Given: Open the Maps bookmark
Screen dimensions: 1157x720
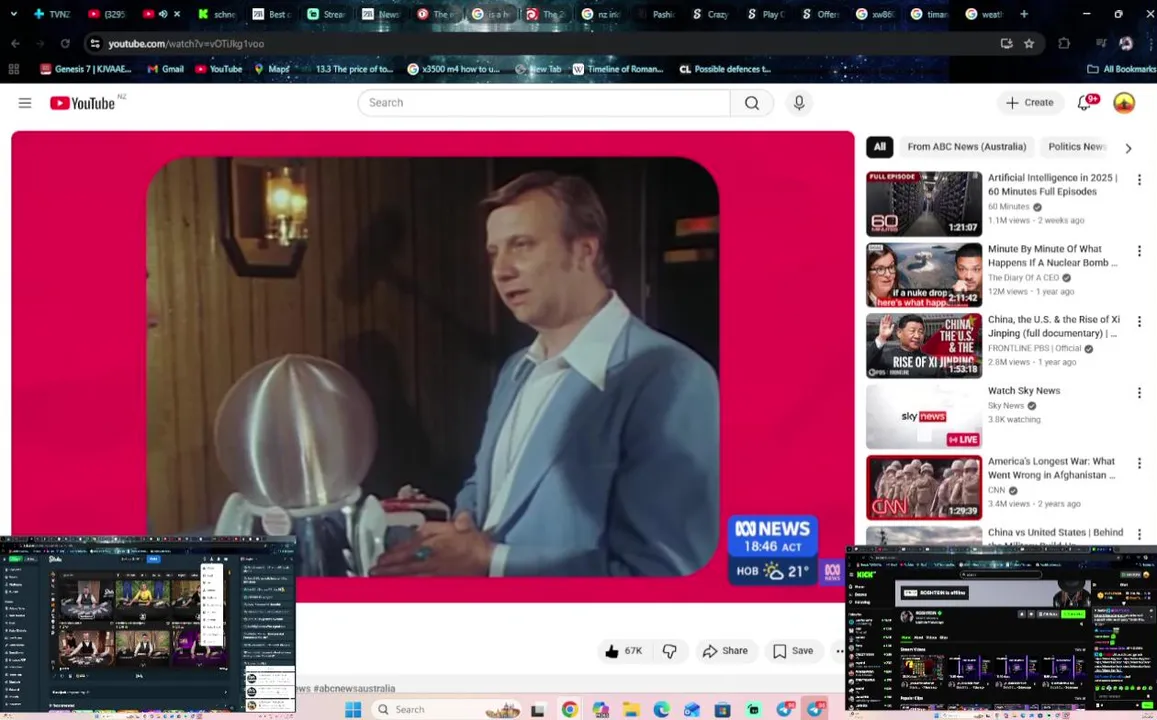Looking at the screenshot, I should (x=272, y=69).
